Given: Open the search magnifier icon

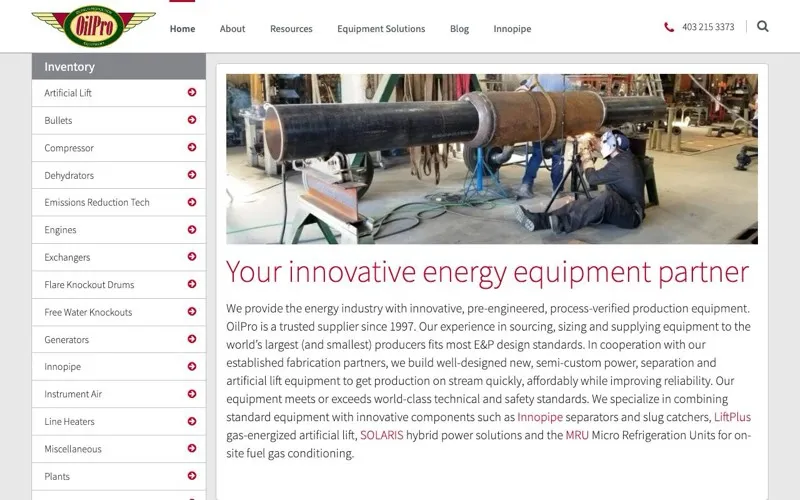Looking at the screenshot, I should (x=763, y=26).
